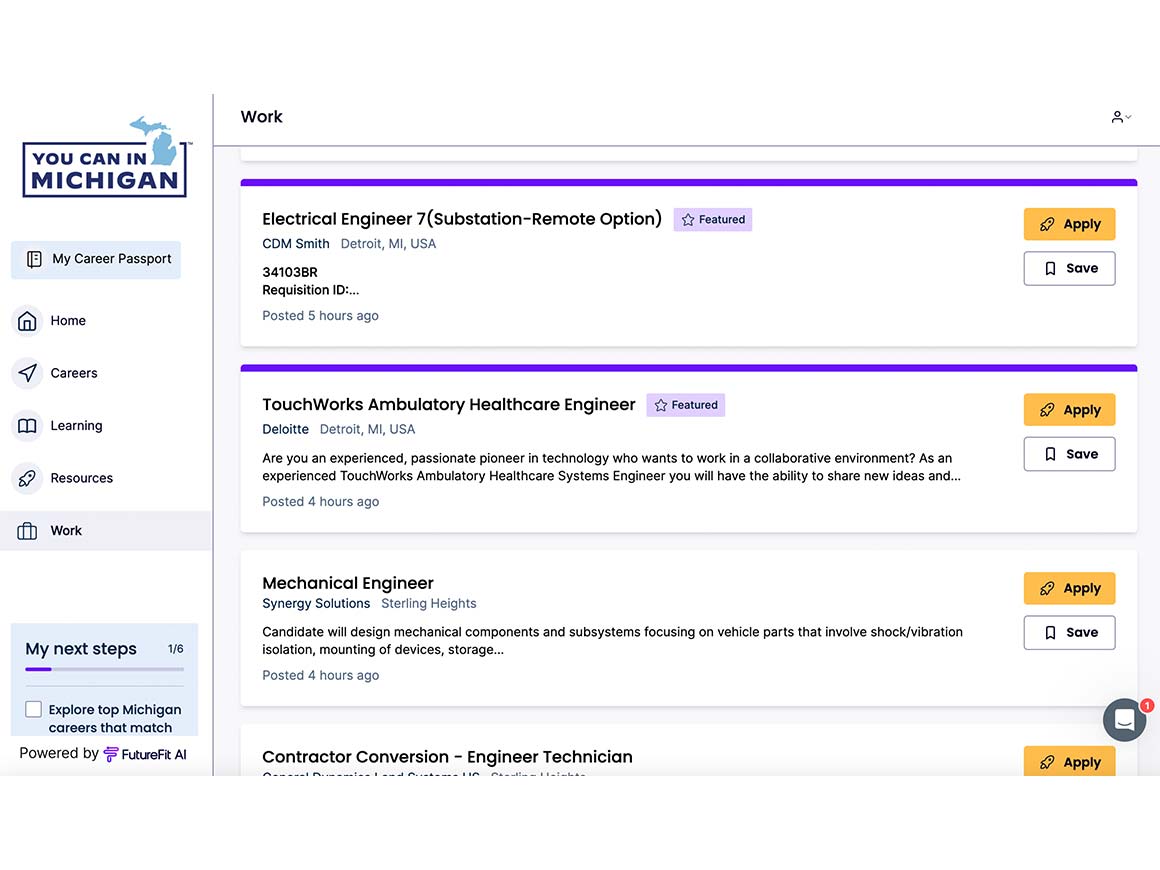Apply to the Electrical Engineer 7 position

click(1069, 224)
